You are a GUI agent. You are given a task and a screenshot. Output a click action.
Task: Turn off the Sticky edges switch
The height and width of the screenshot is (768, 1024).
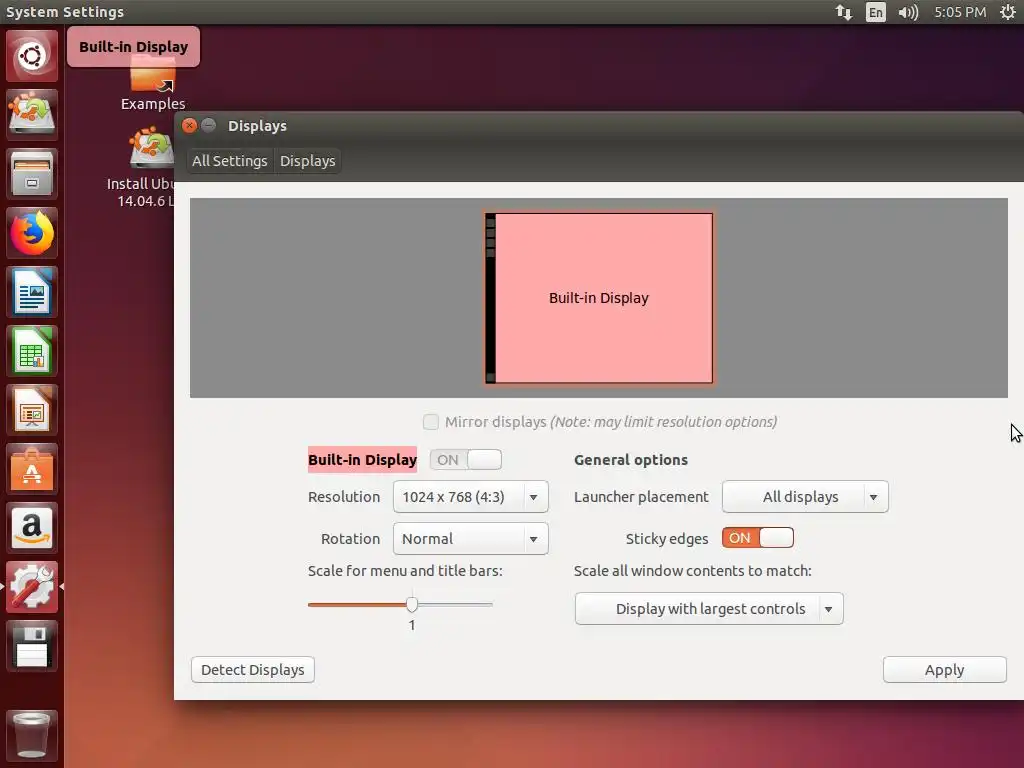(758, 538)
